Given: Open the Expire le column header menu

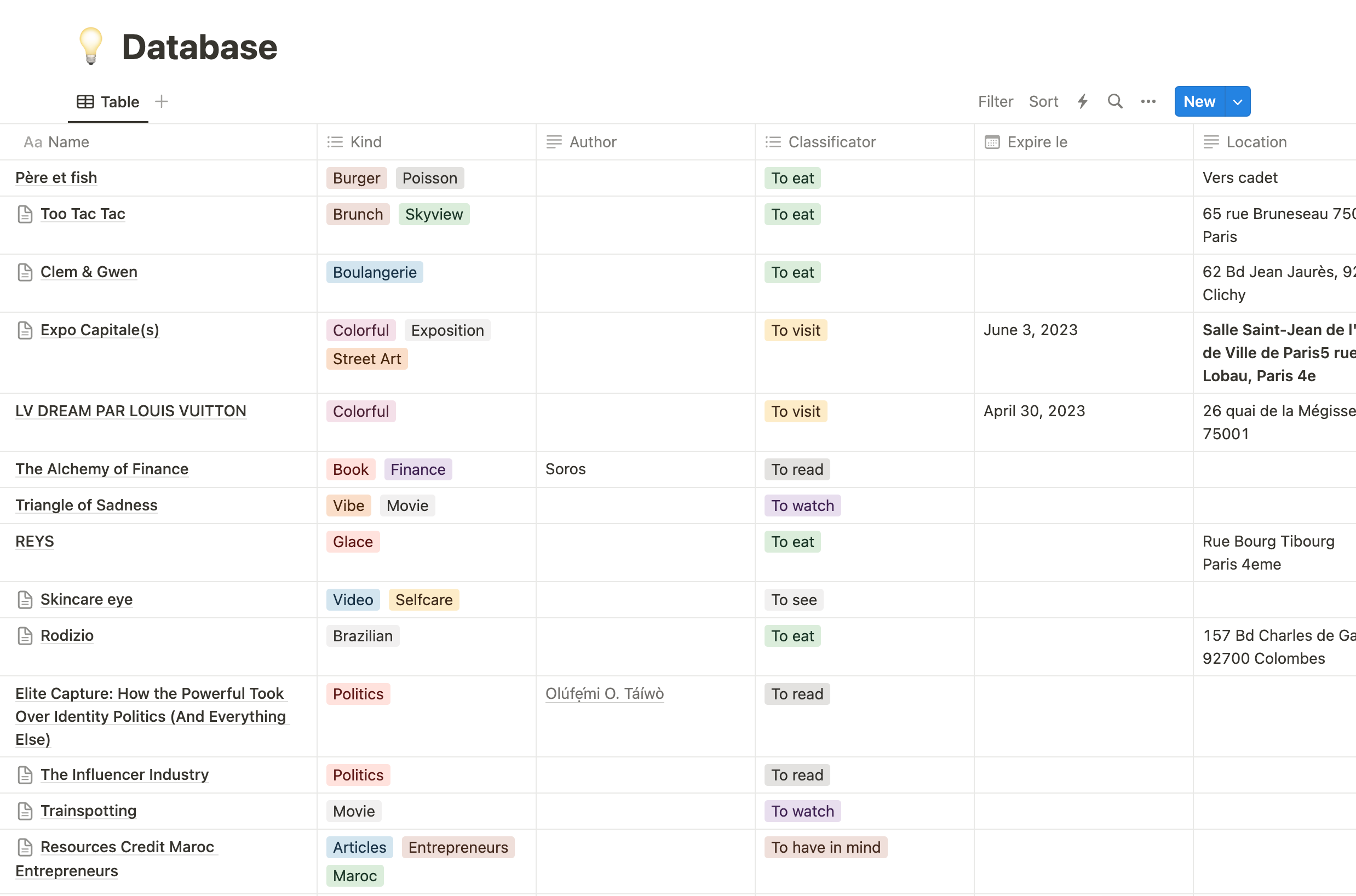Looking at the screenshot, I should (1037, 142).
